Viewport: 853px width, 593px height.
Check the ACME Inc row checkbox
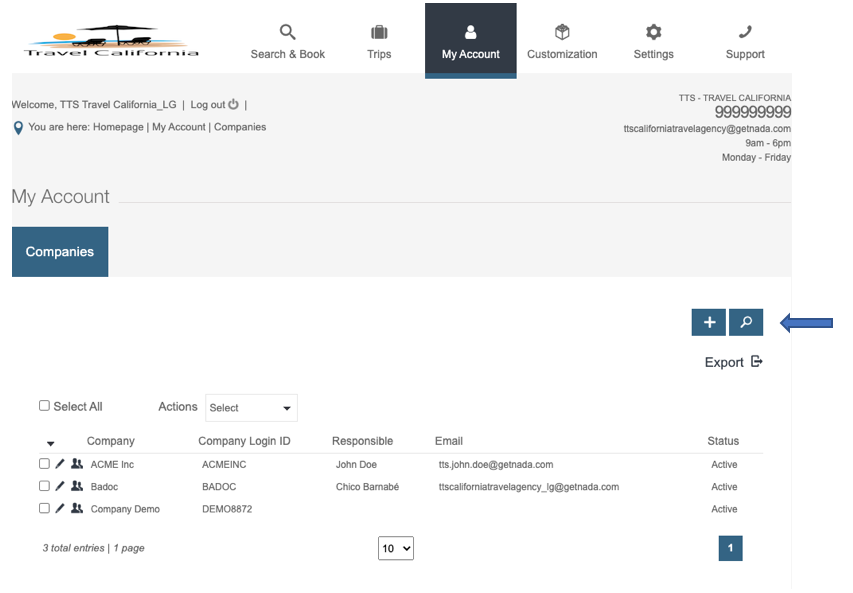44,464
